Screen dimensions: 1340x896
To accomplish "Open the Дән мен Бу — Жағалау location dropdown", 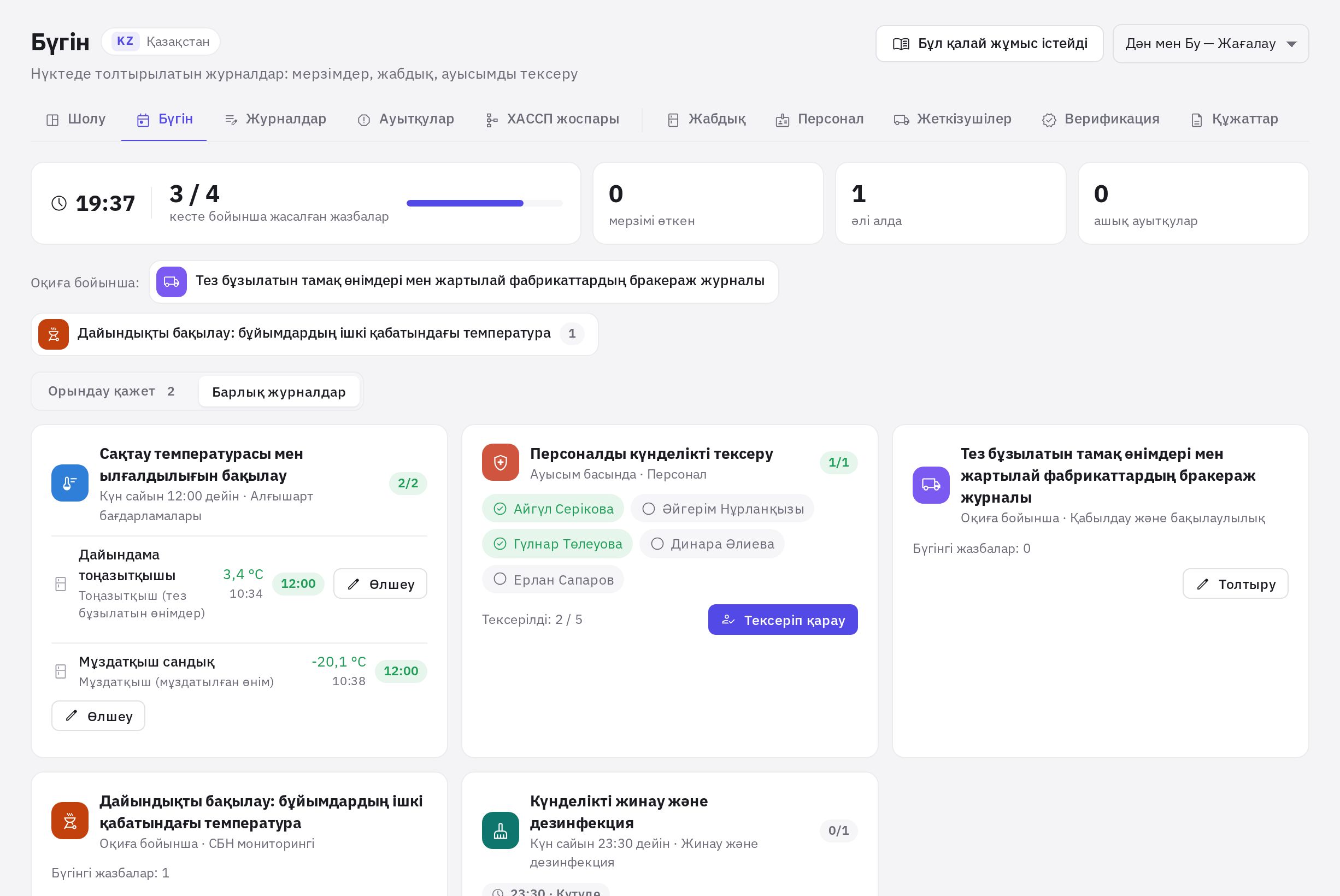I will (1210, 43).
